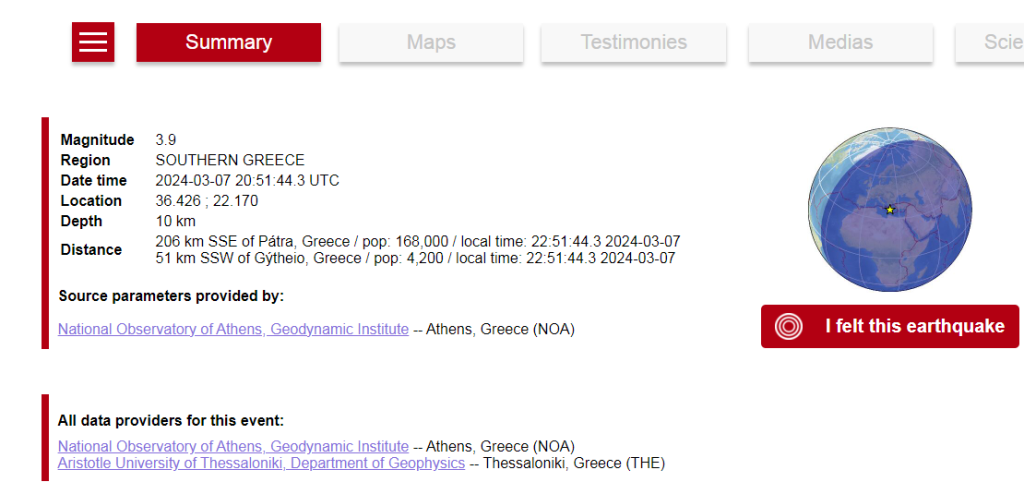The width and height of the screenshot is (1024, 482).
Task: Click the location coordinates 36.426 ; 22.170
Action: (207, 201)
